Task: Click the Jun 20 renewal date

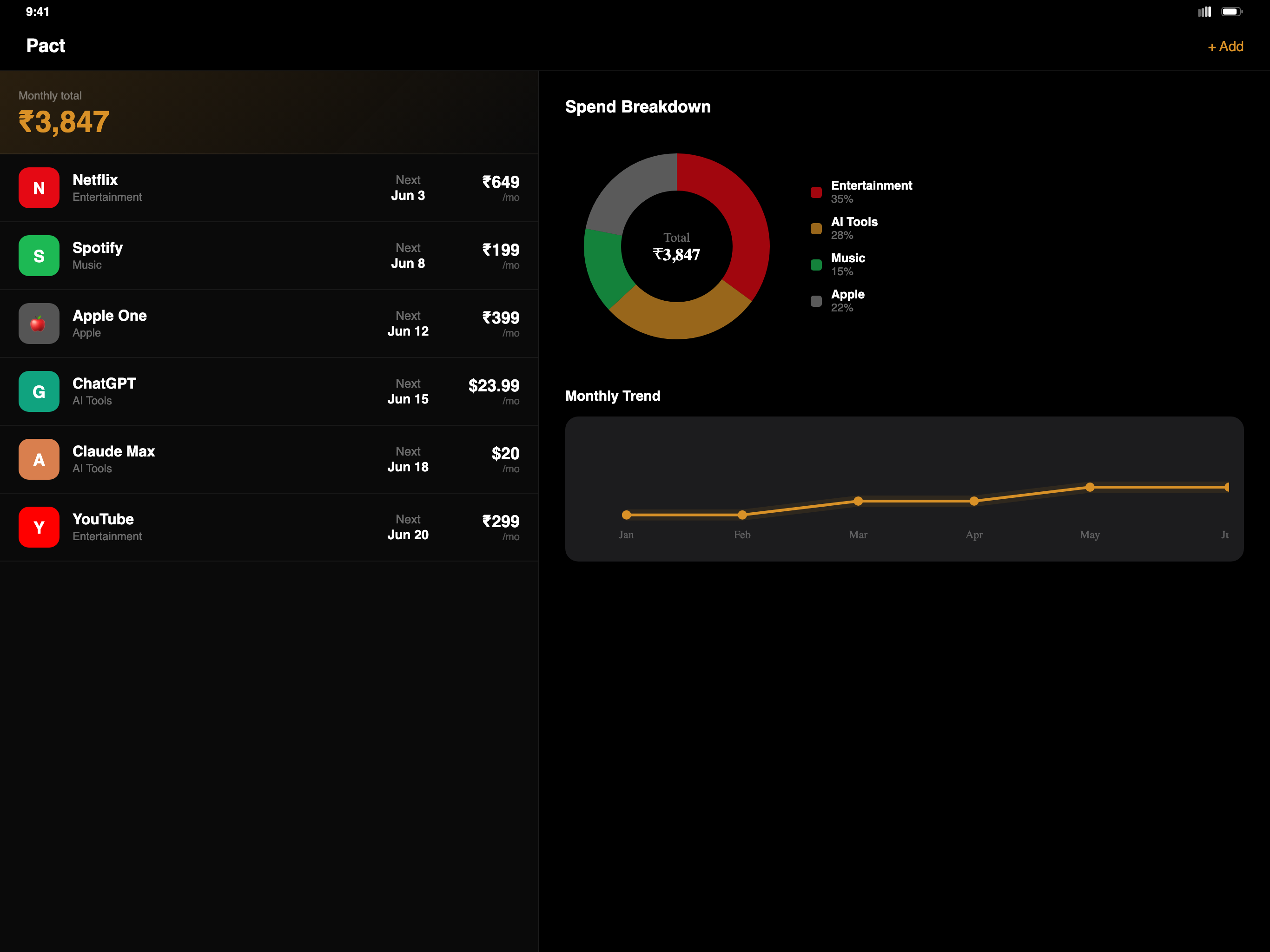Action: (408, 535)
